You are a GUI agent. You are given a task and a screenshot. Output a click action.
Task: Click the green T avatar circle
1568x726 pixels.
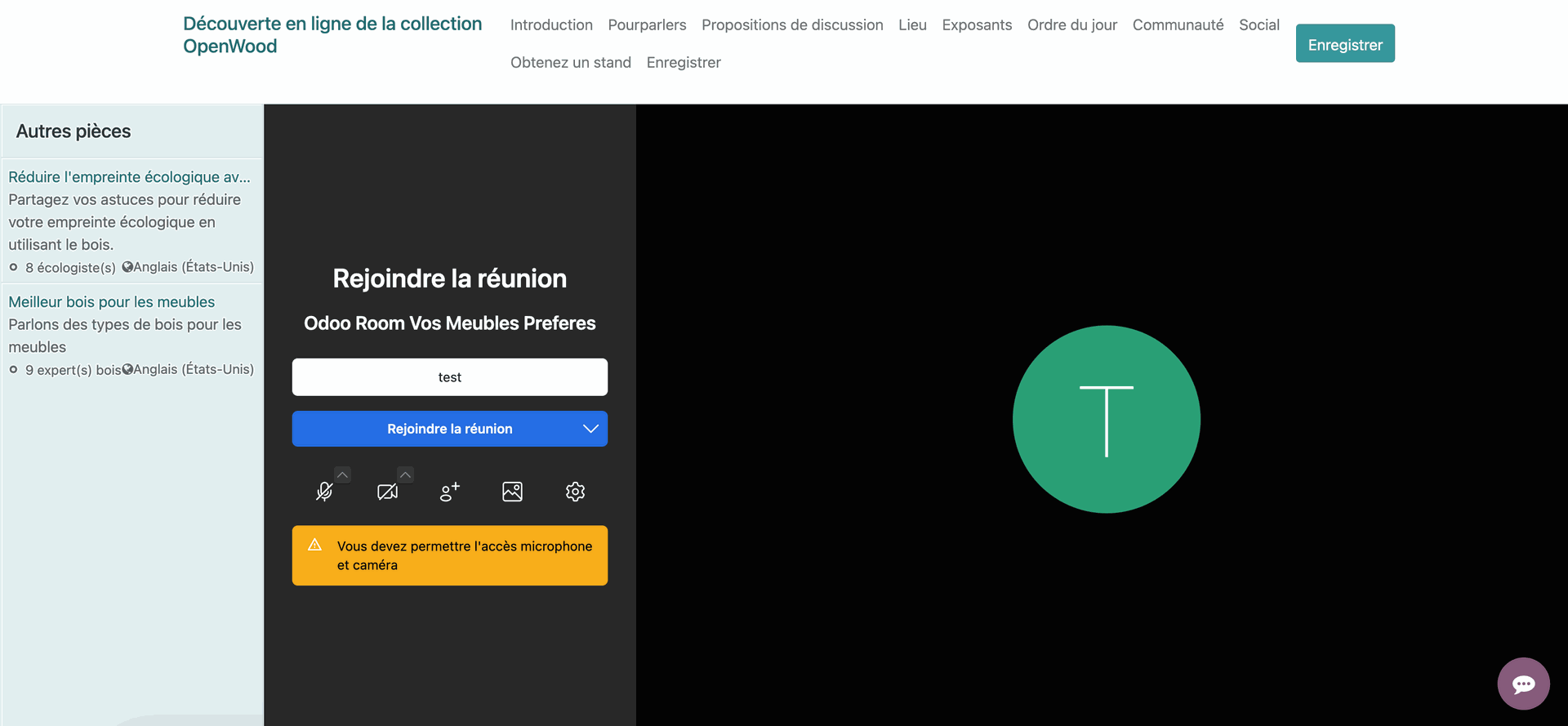1106,419
